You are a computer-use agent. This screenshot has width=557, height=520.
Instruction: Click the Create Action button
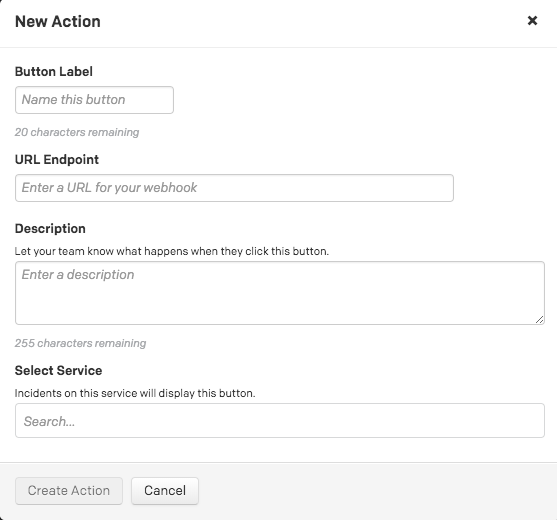pyautogui.click(x=69, y=491)
